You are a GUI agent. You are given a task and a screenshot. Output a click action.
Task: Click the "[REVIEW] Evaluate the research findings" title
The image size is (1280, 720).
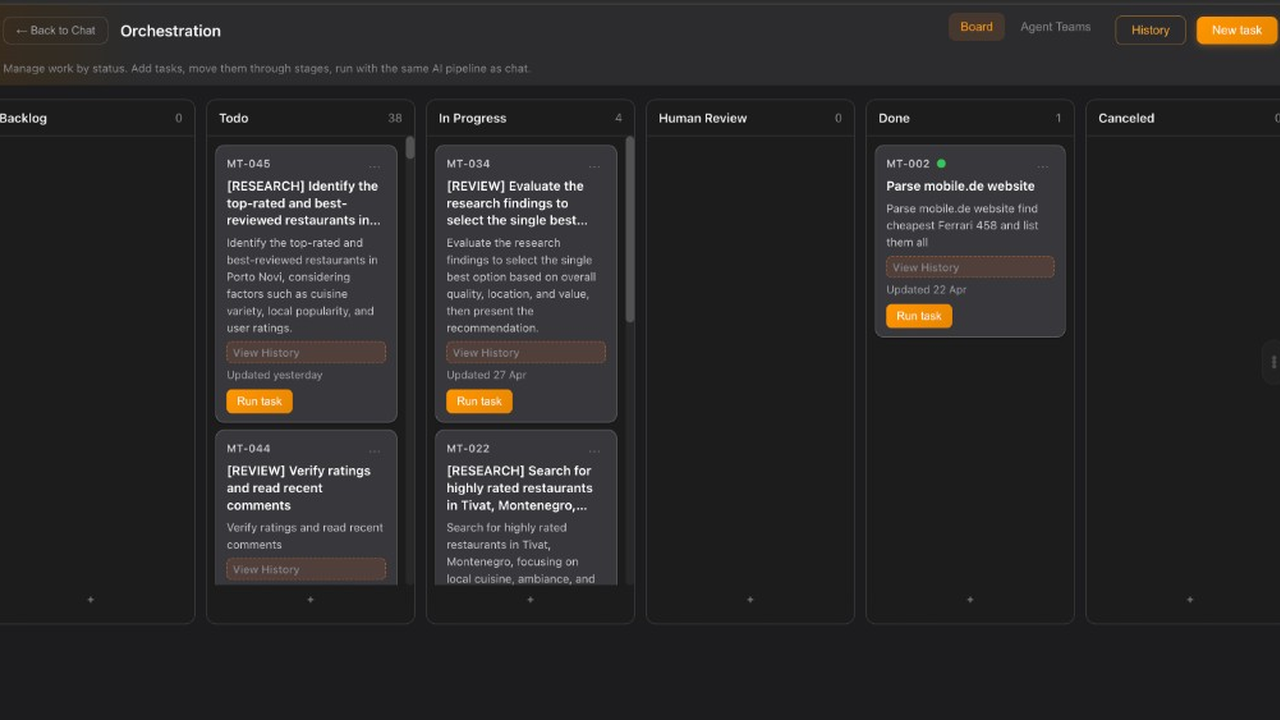517,203
